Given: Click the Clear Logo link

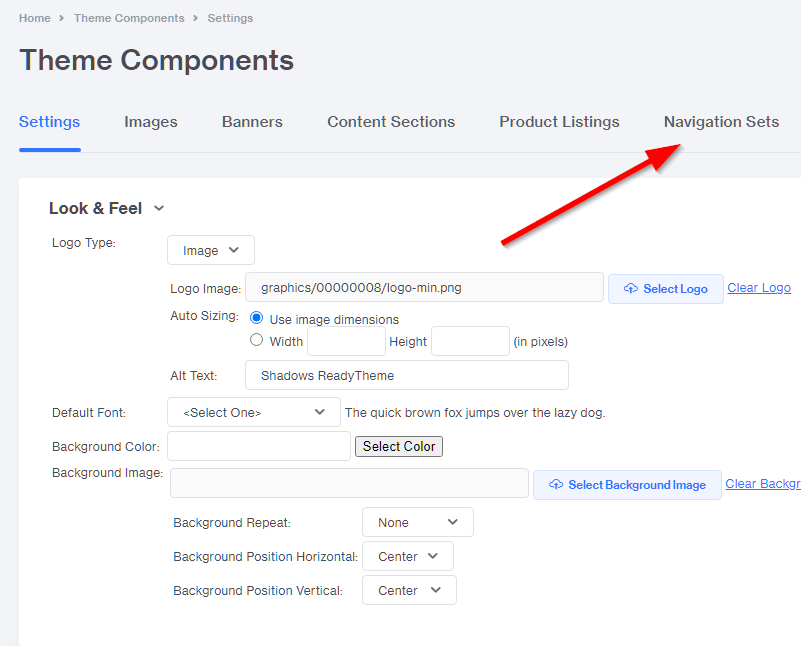Looking at the screenshot, I should [x=759, y=288].
